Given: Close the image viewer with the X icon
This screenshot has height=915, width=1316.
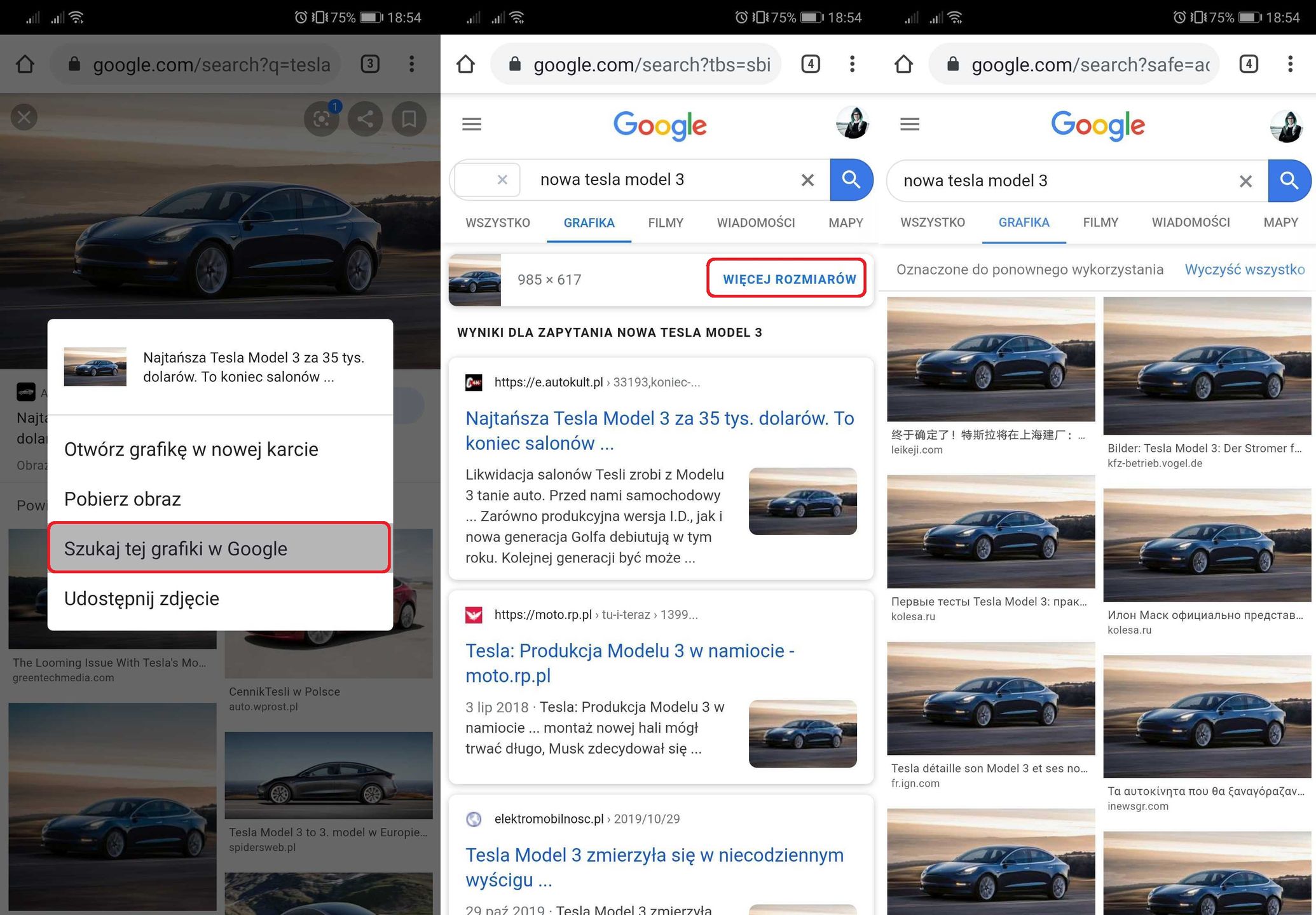Looking at the screenshot, I should point(24,117).
